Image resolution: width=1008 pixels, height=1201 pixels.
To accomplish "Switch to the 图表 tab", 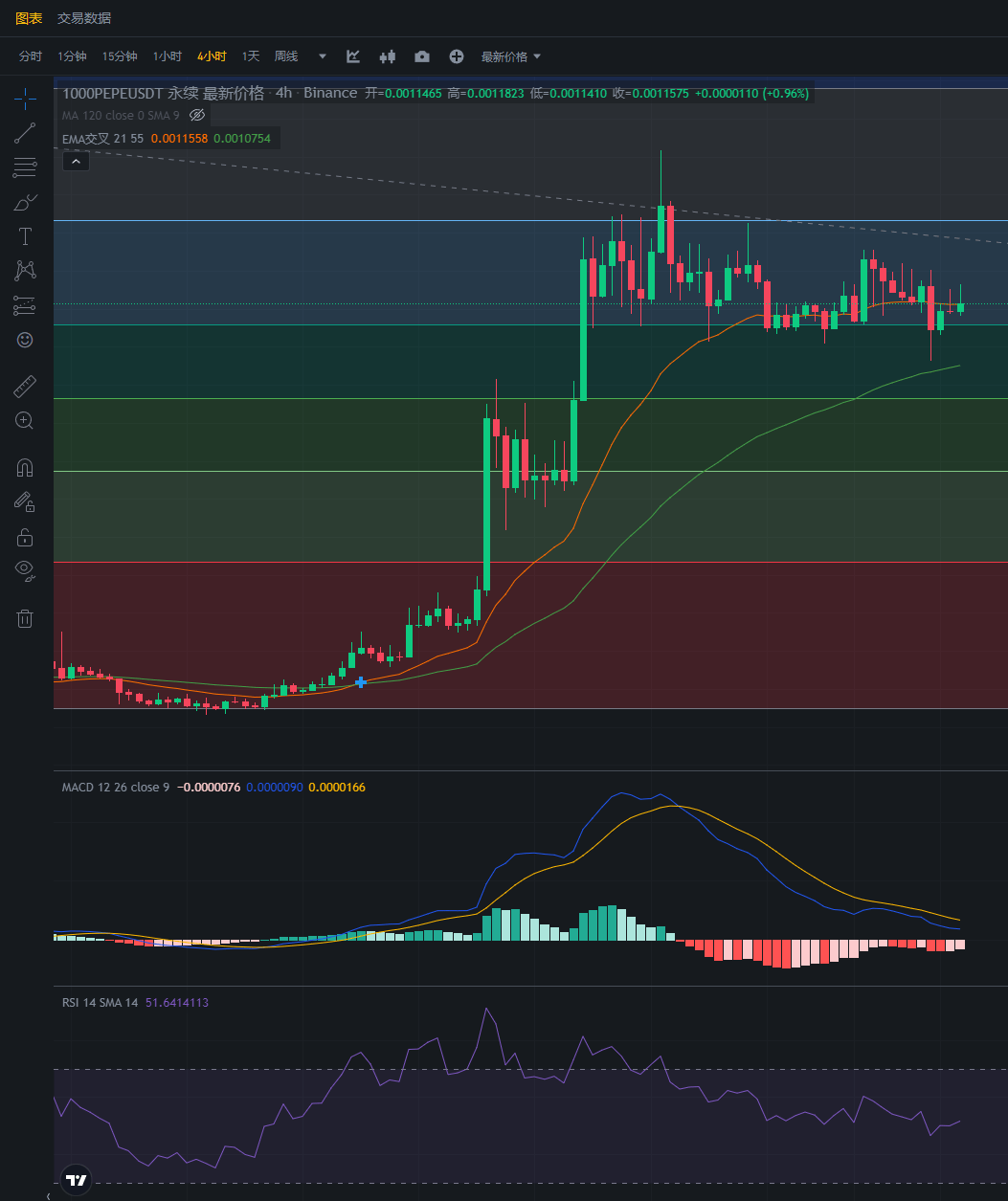I will coord(29,18).
